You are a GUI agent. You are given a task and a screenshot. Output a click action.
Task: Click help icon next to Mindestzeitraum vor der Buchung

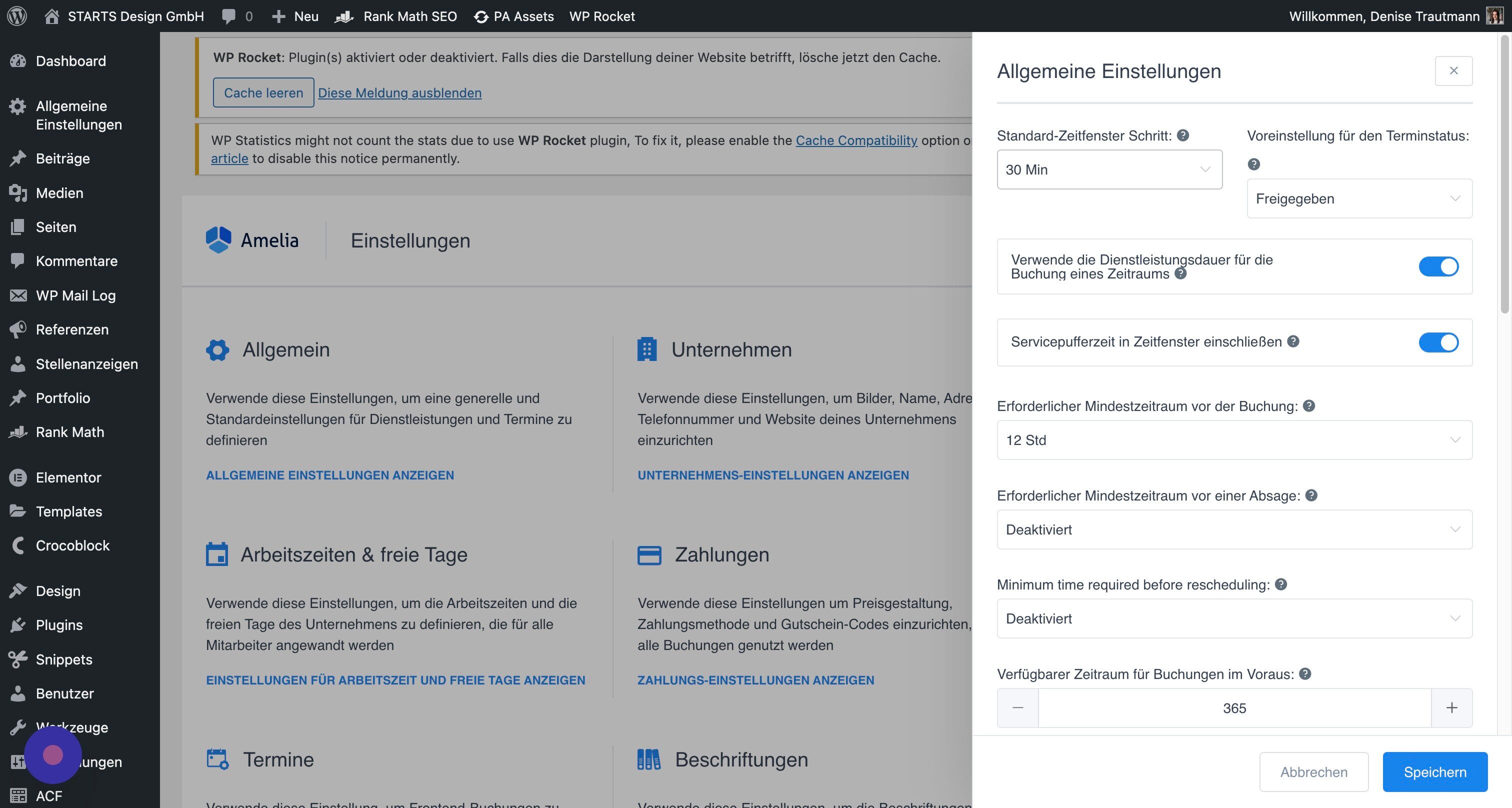1309,406
